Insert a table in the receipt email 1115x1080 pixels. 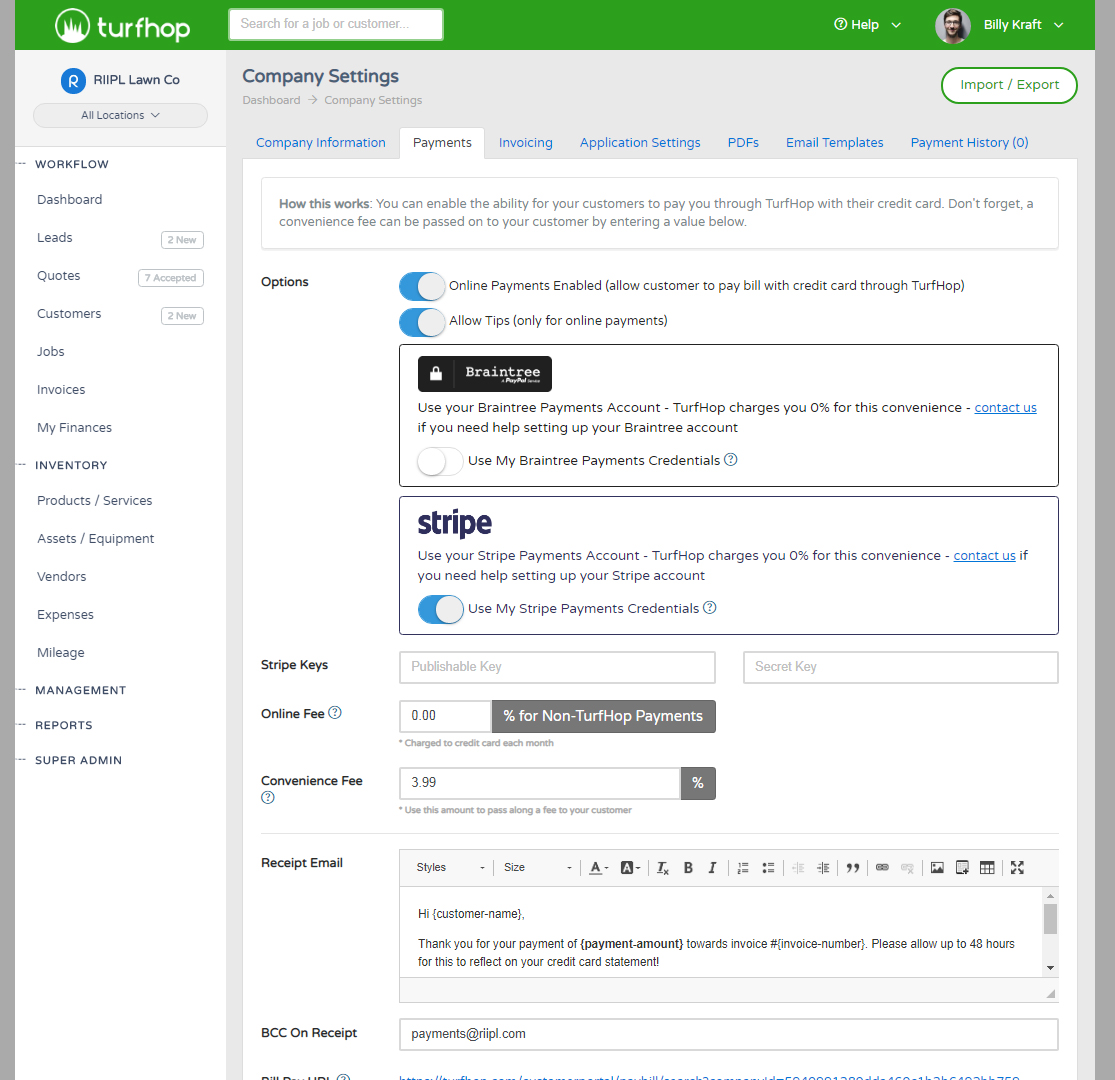[x=987, y=868]
